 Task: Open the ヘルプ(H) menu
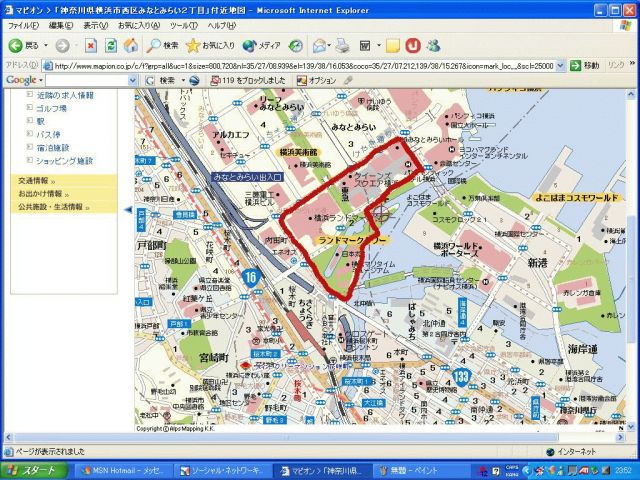(x=222, y=26)
